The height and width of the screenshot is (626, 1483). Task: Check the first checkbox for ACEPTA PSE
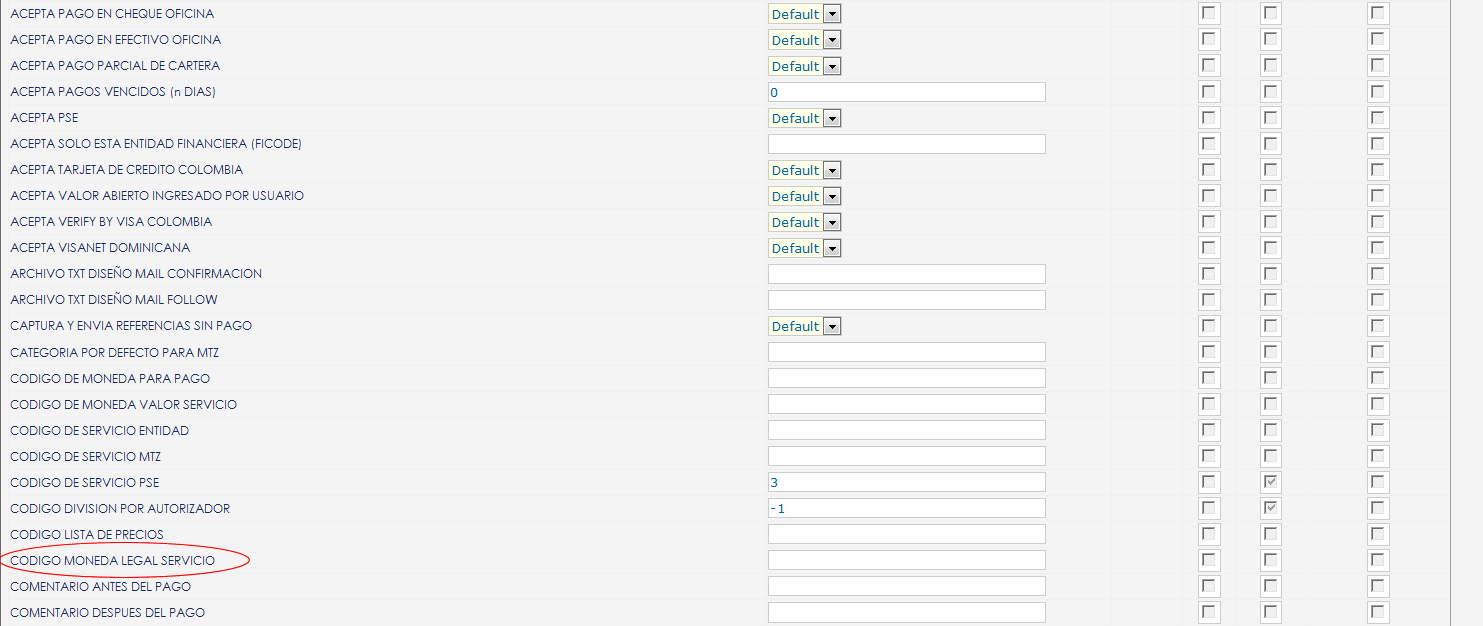(x=1209, y=118)
